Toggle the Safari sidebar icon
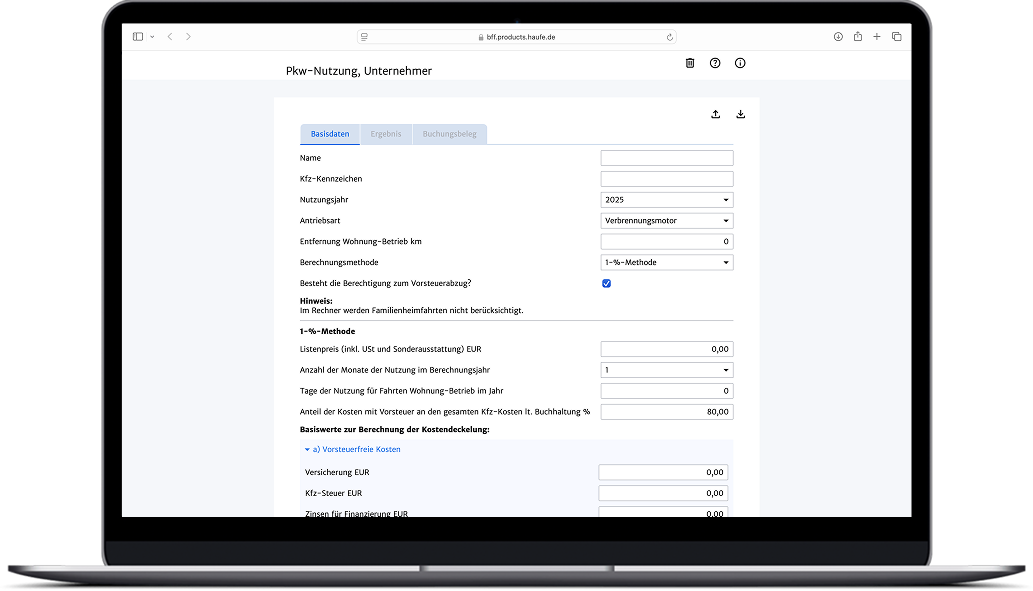1033x591 pixels. pos(138,37)
